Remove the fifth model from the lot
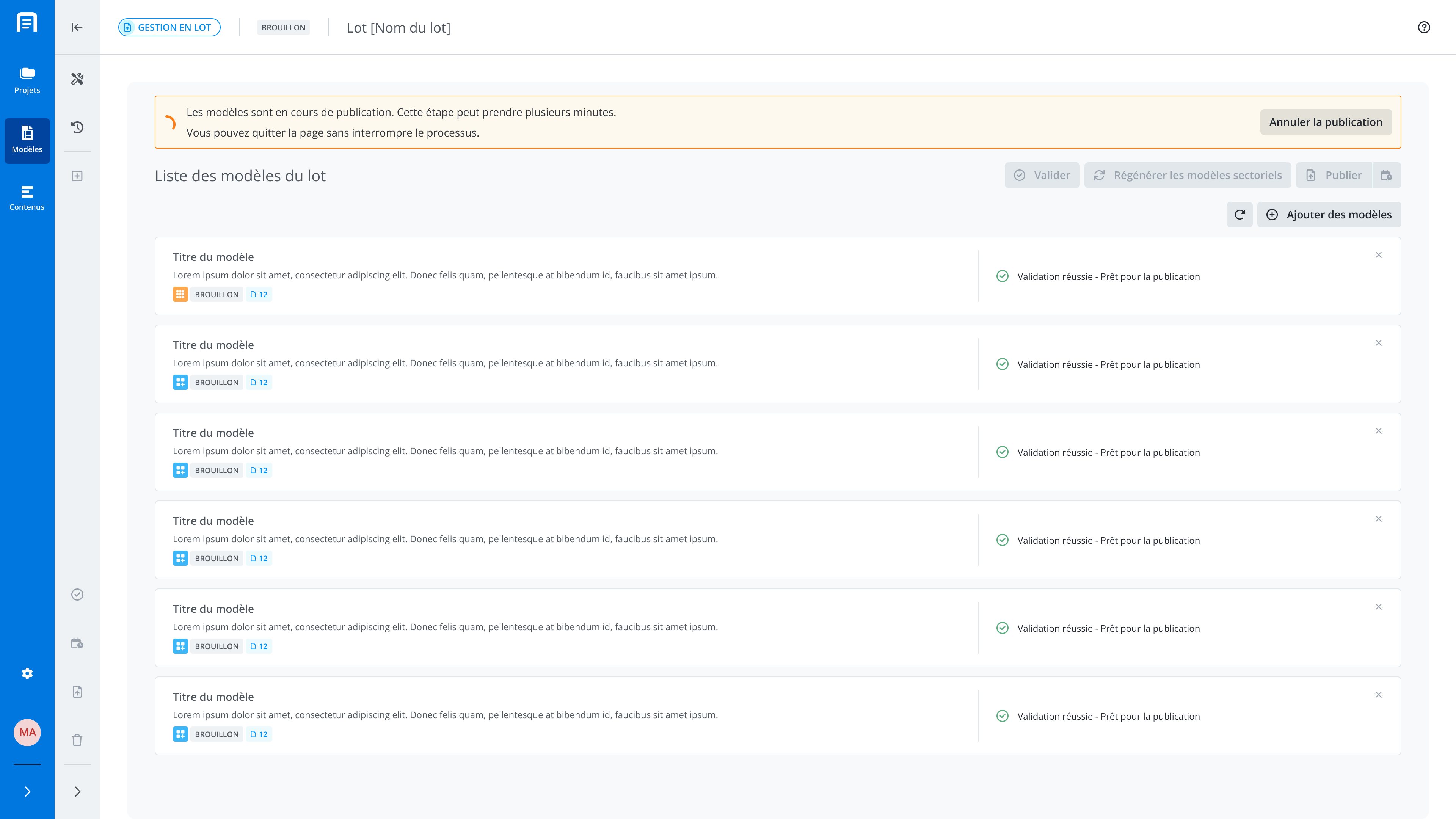The height and width of the screenshot is (819, 1456). coord(1379,607)
